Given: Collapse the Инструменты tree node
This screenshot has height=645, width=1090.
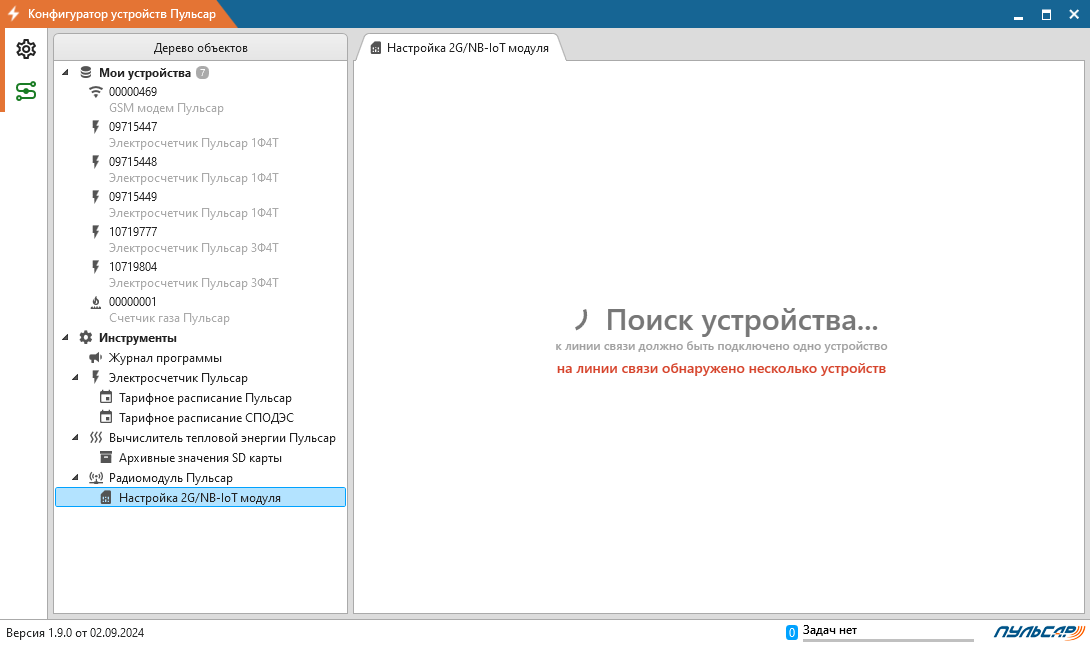Looking at the screenshot, I should (65, 338).
